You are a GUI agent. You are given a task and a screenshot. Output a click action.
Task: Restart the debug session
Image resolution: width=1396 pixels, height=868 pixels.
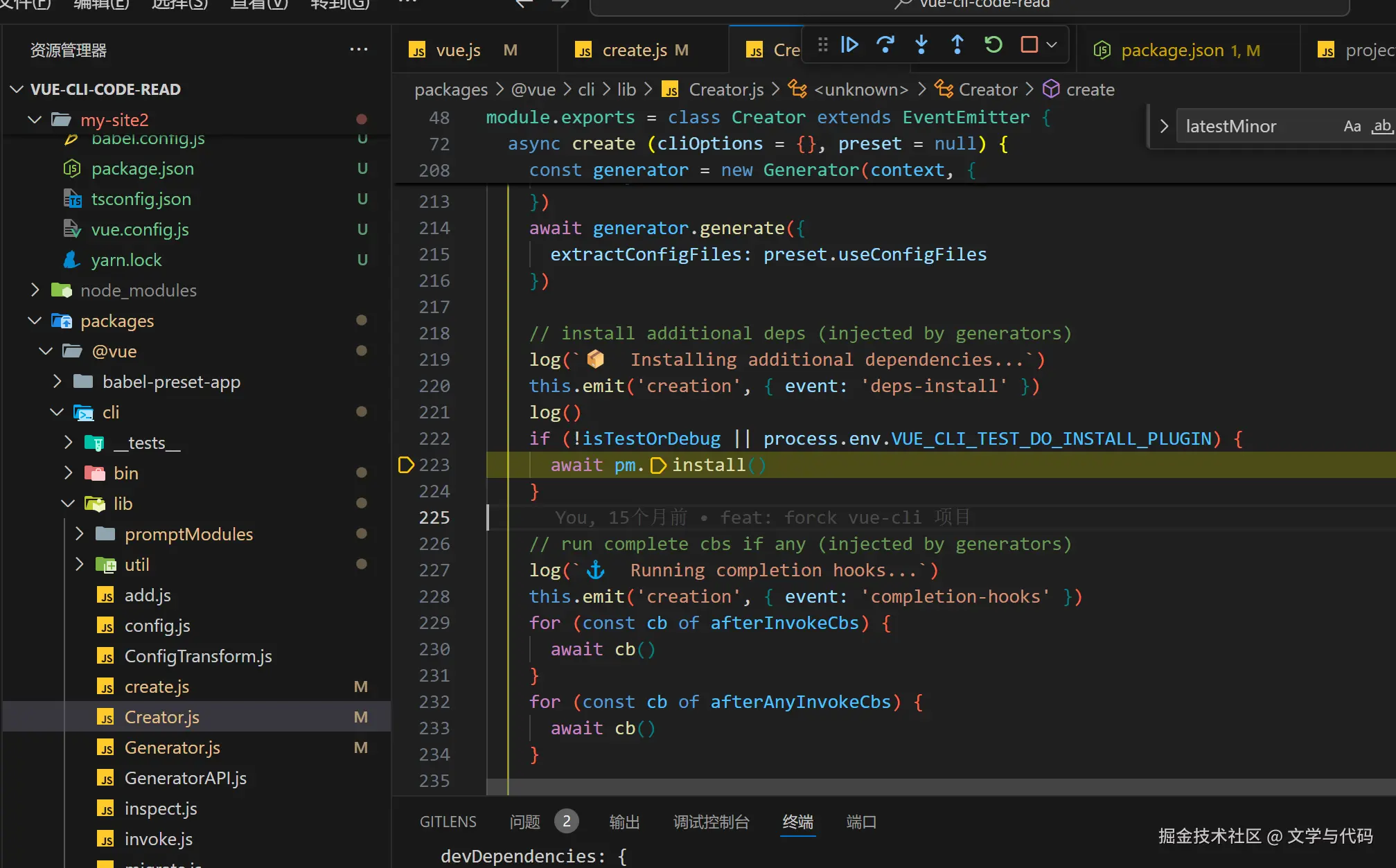click(993, 45)
